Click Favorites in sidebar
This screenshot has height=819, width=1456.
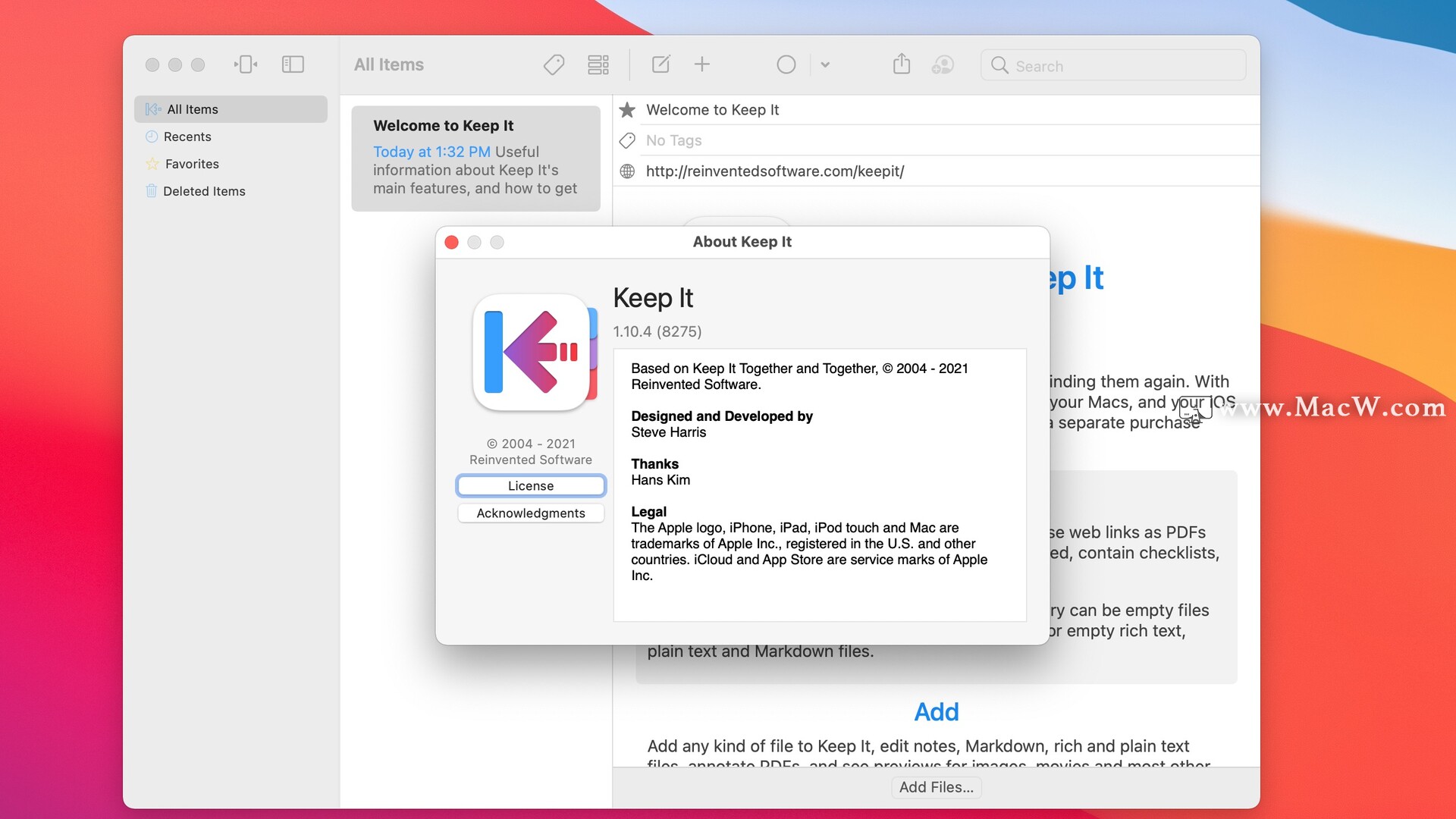tap(190, 163)
